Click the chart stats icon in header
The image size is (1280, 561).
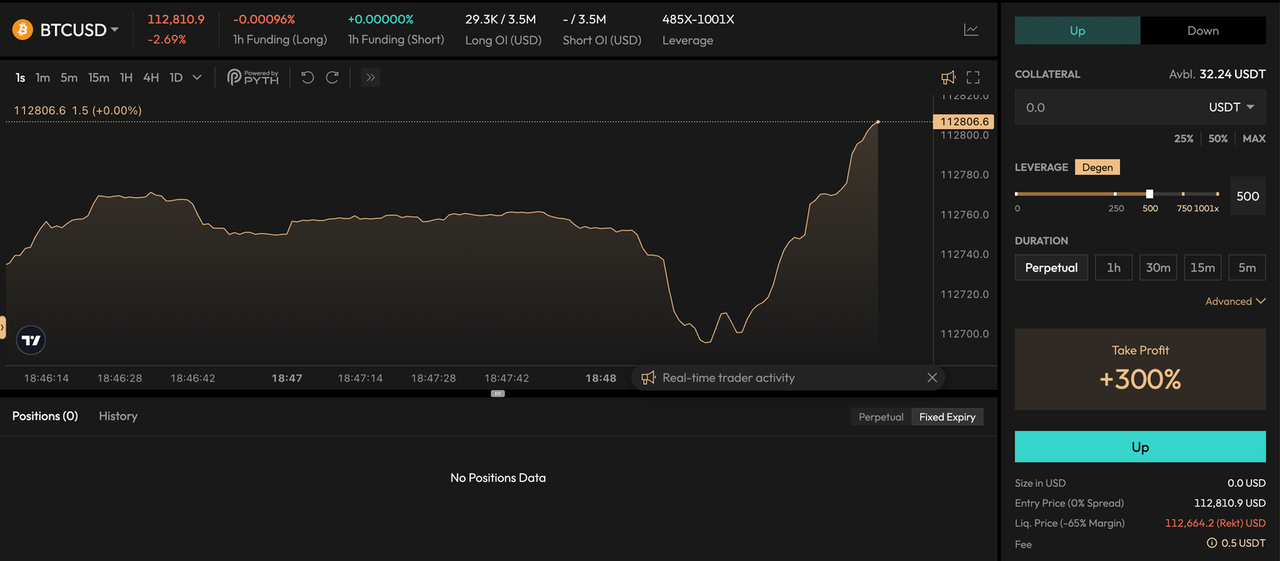point(971,30)
